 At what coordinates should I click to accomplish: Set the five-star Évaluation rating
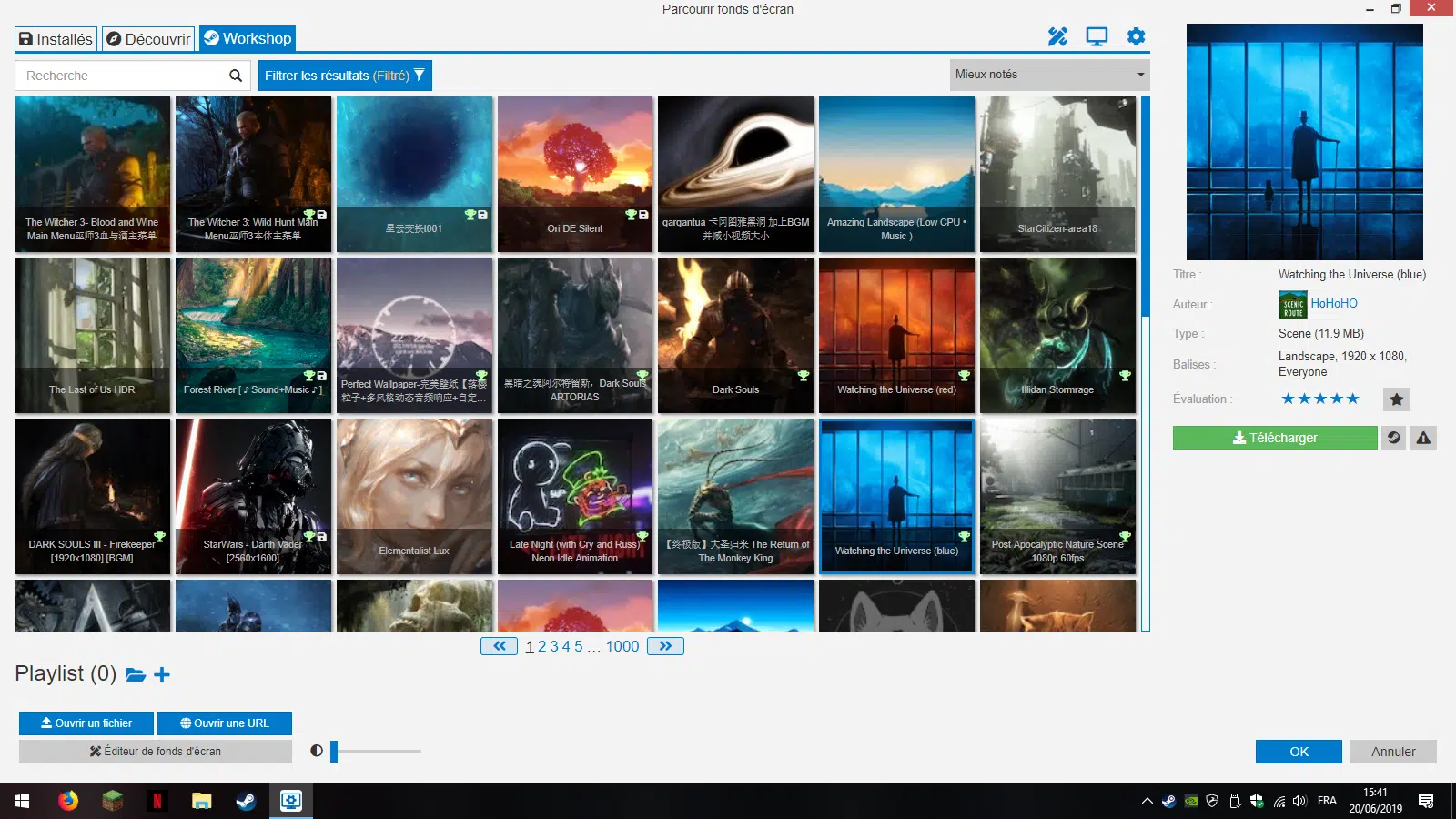point(1319,399)
